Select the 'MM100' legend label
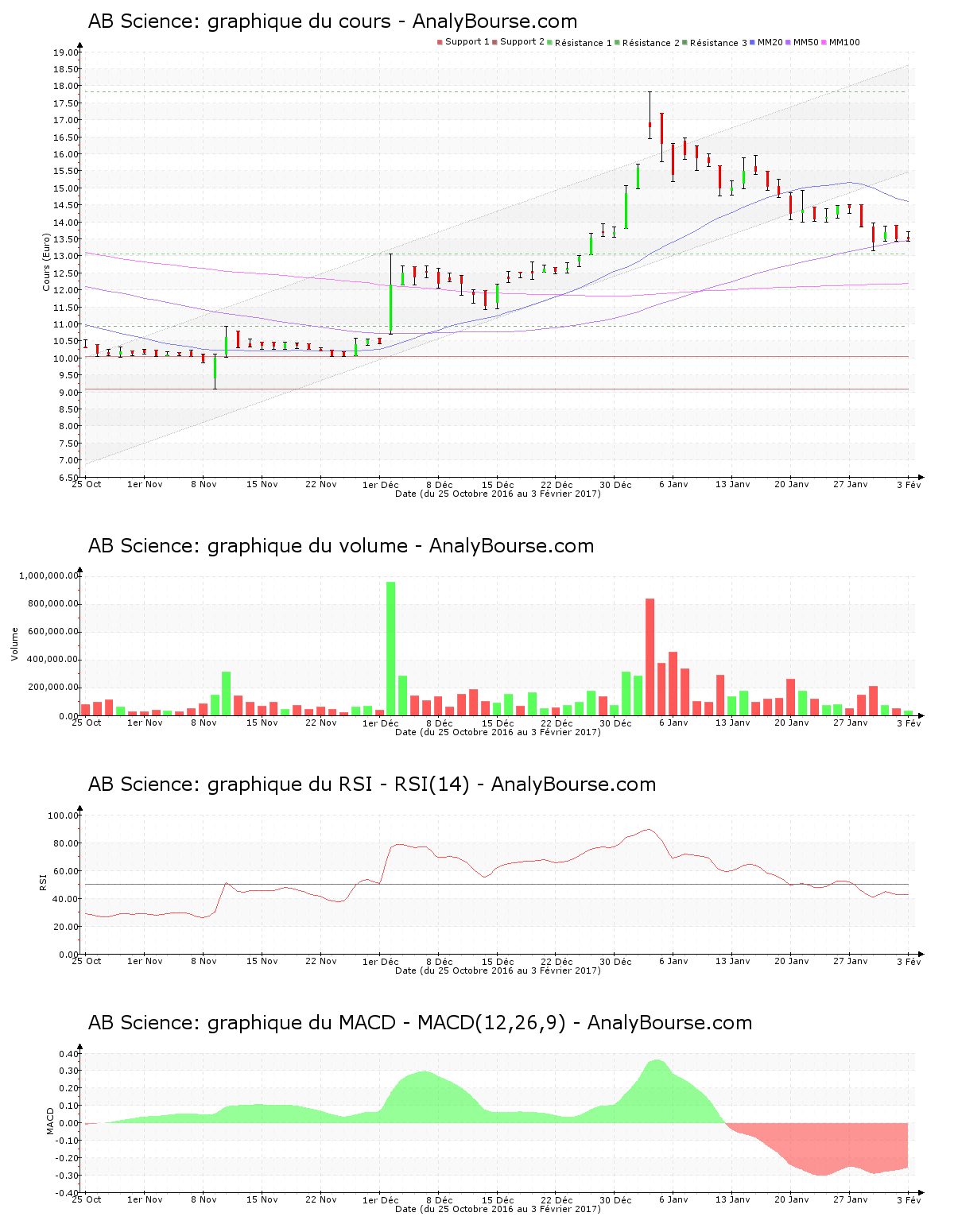 click(844, 42)
